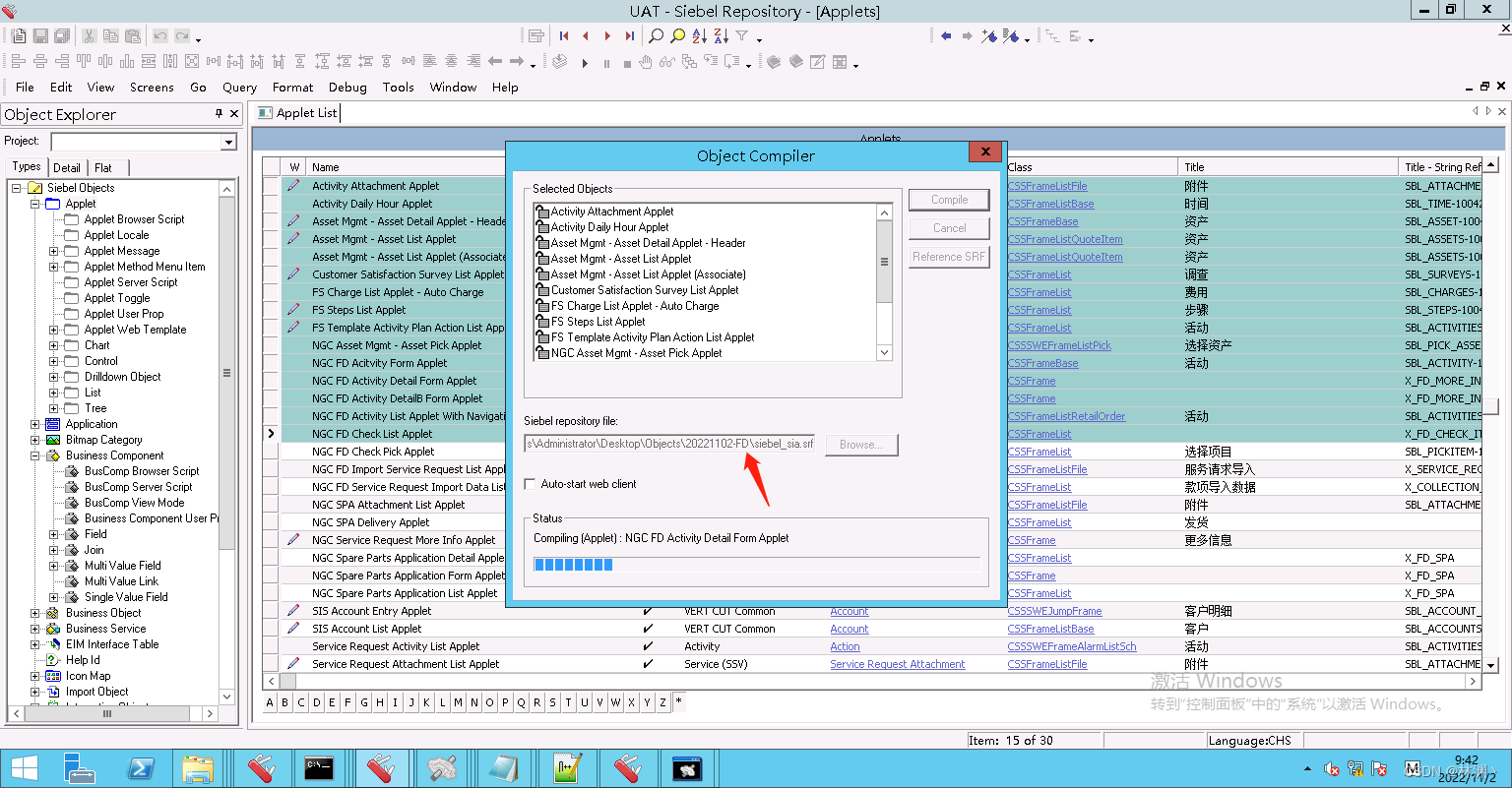Click the Name column header

[x=325, y=167]
